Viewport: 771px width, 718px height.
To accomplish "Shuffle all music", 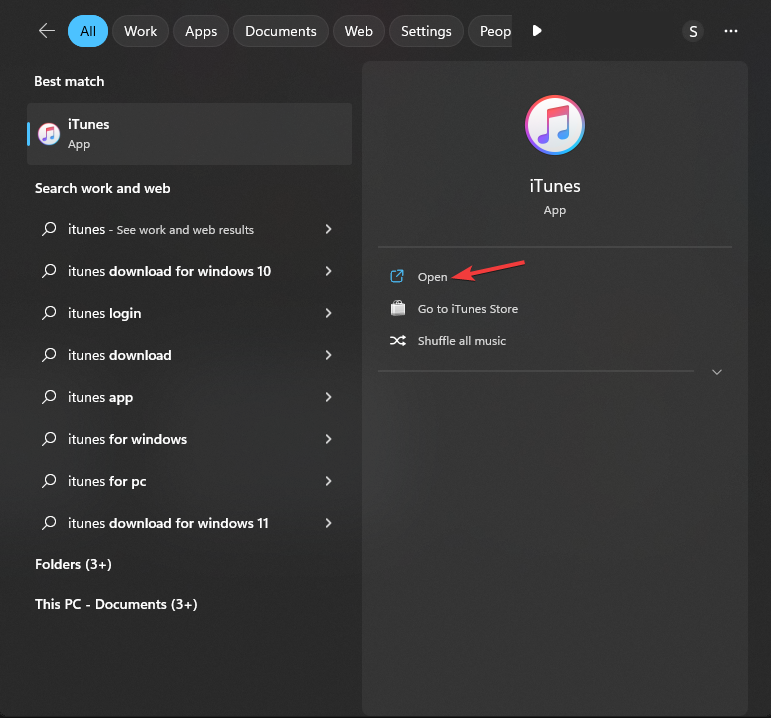I will pos(462,341).
